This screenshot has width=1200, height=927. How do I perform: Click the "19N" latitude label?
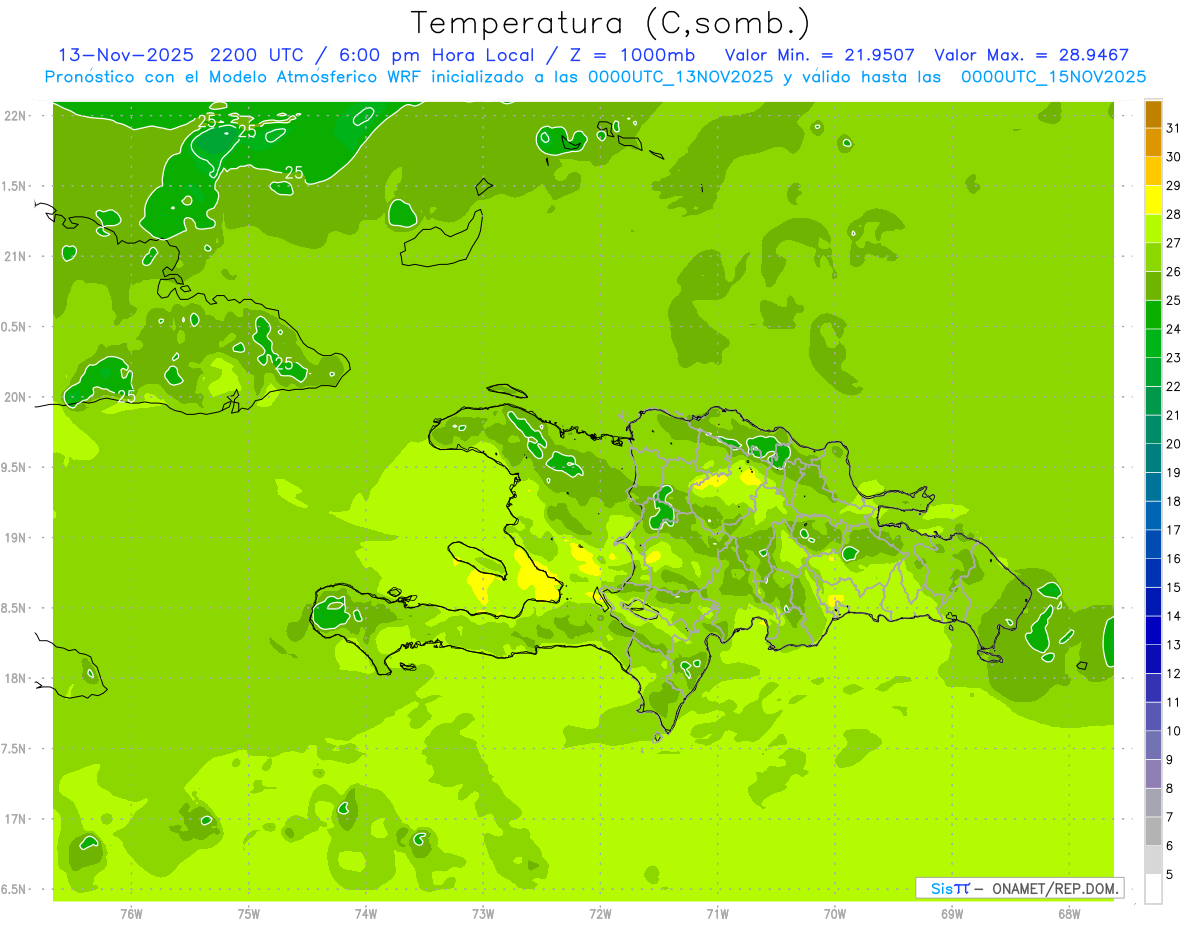tap(15, 538)
